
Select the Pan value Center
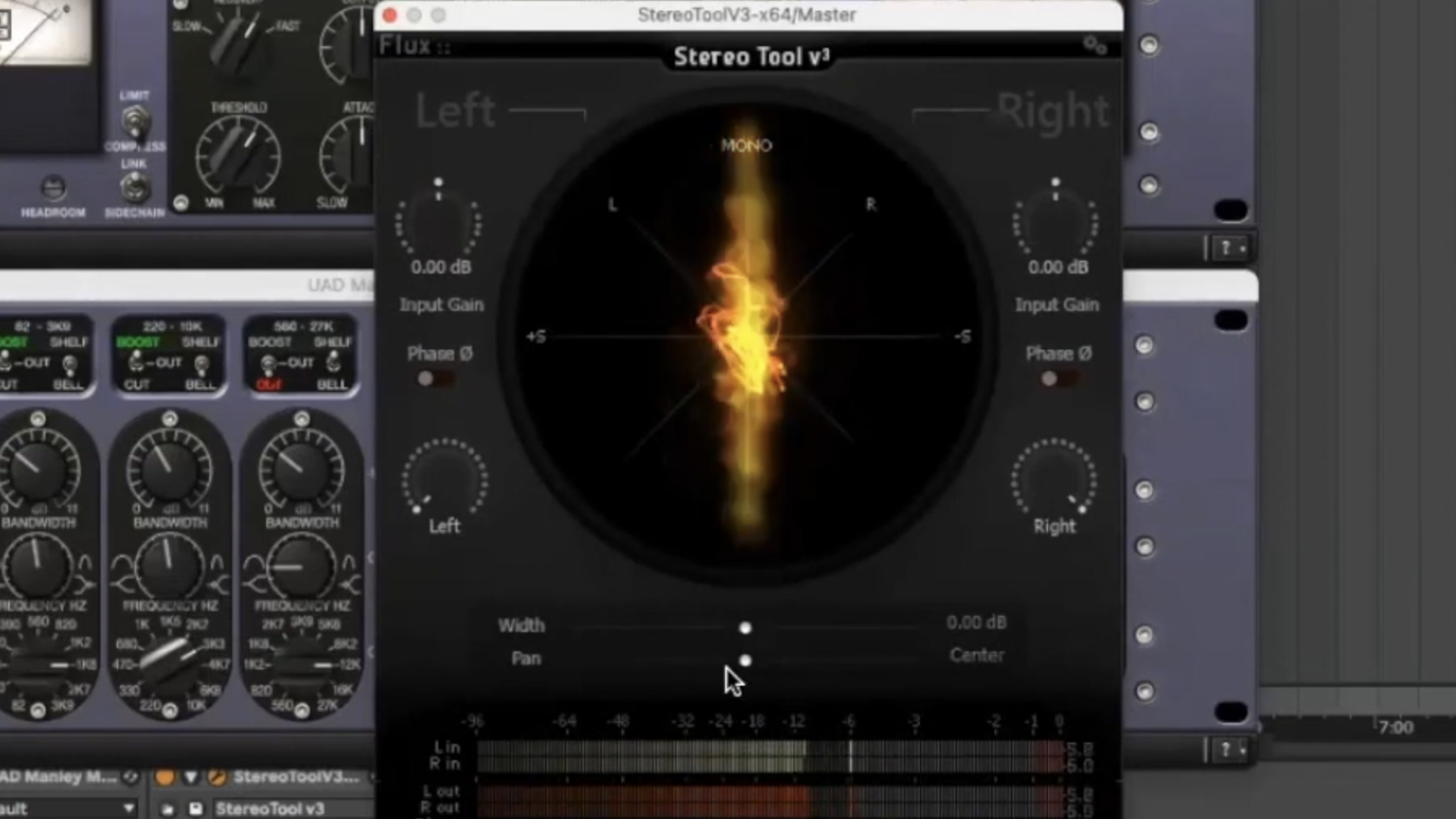click(977, 655)
